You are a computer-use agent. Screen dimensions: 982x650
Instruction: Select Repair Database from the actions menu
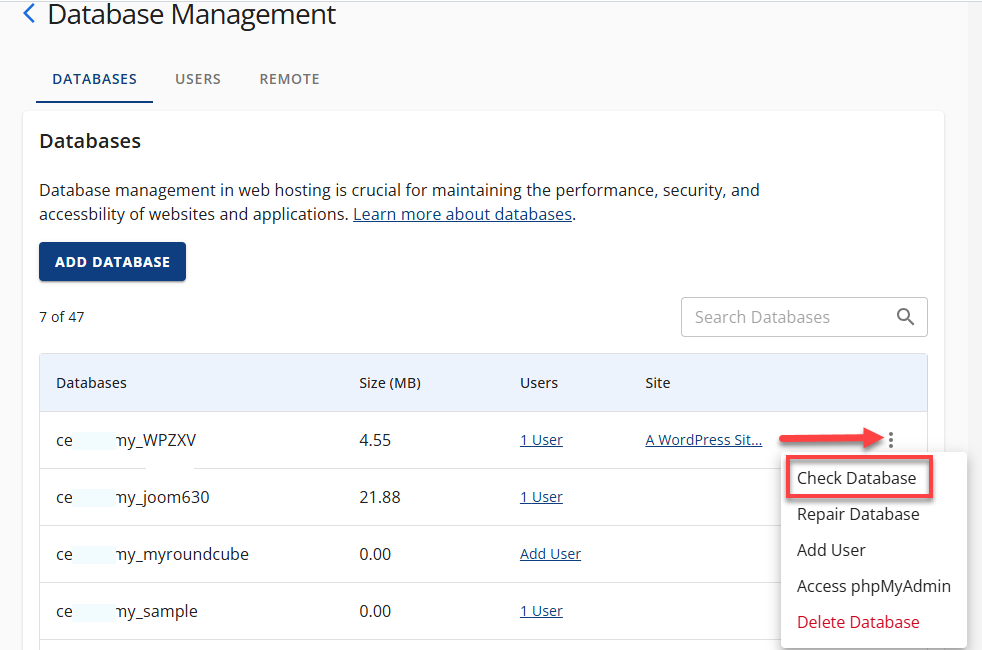(x=858, y=514)
